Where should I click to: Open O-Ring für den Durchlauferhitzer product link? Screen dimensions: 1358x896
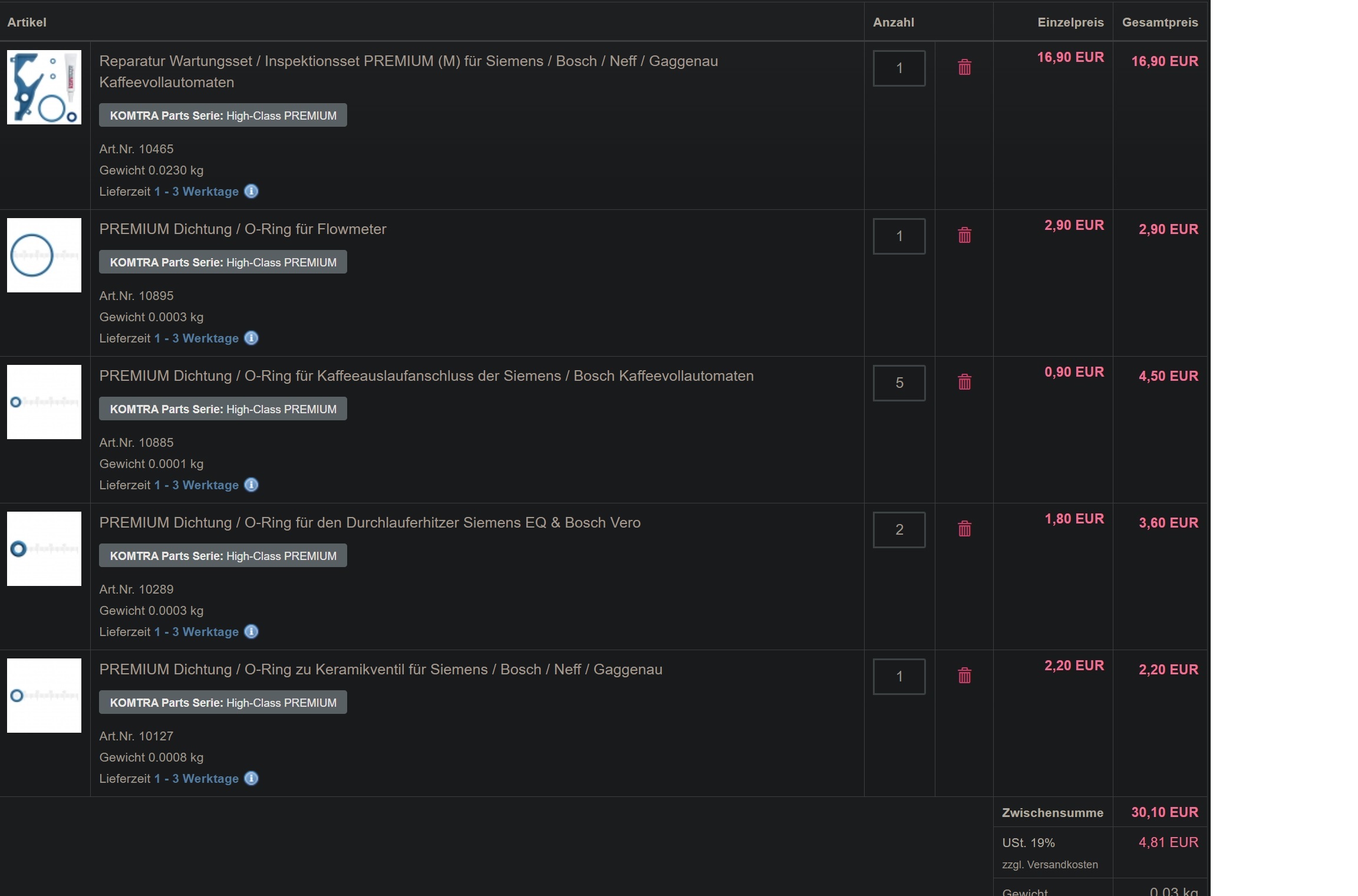point(370,522)
